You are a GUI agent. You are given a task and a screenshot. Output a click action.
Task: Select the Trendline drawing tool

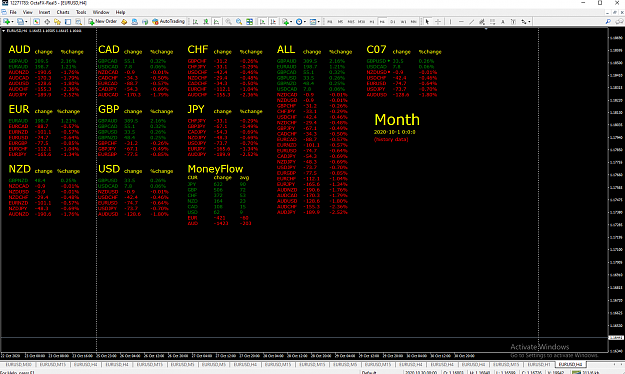[472, 22]
